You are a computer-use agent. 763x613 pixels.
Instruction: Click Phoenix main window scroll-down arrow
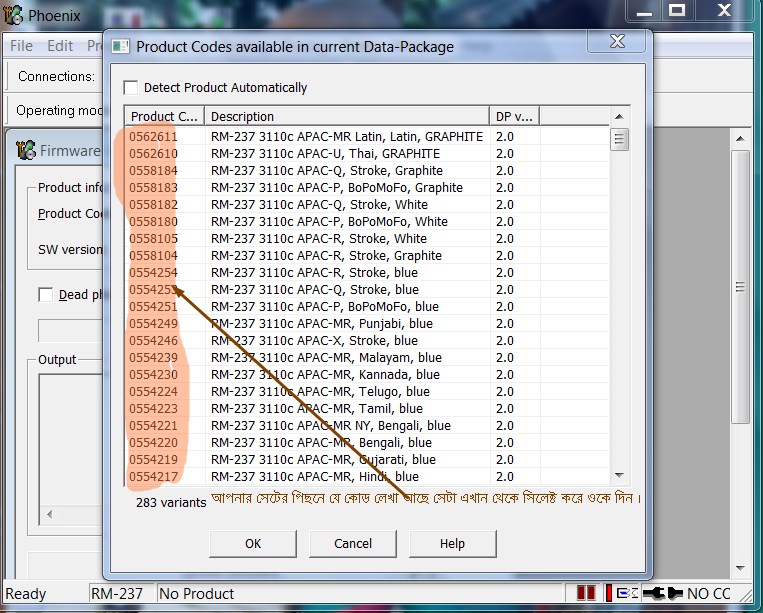[x=740, y=568]
